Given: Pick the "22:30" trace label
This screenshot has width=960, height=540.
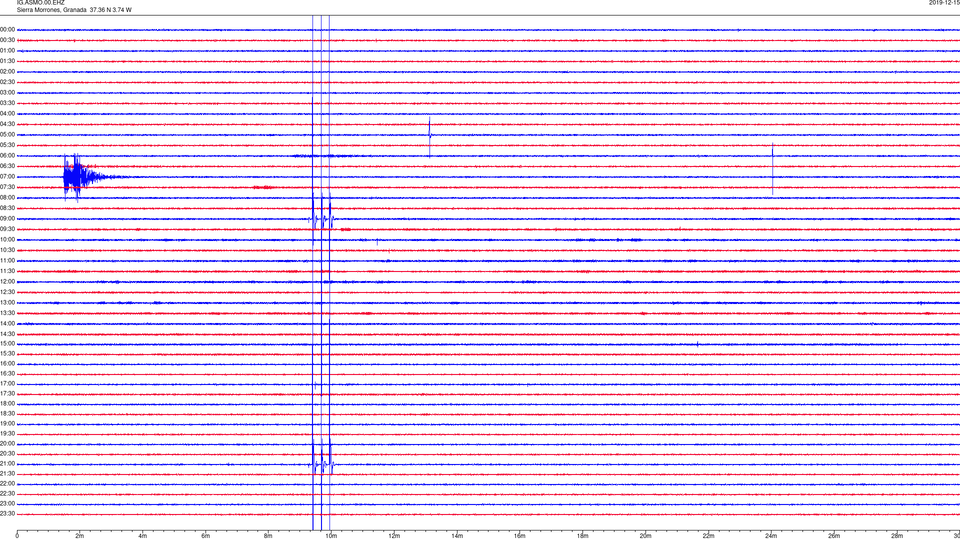Looking at the screenshot, I should 7,494.
